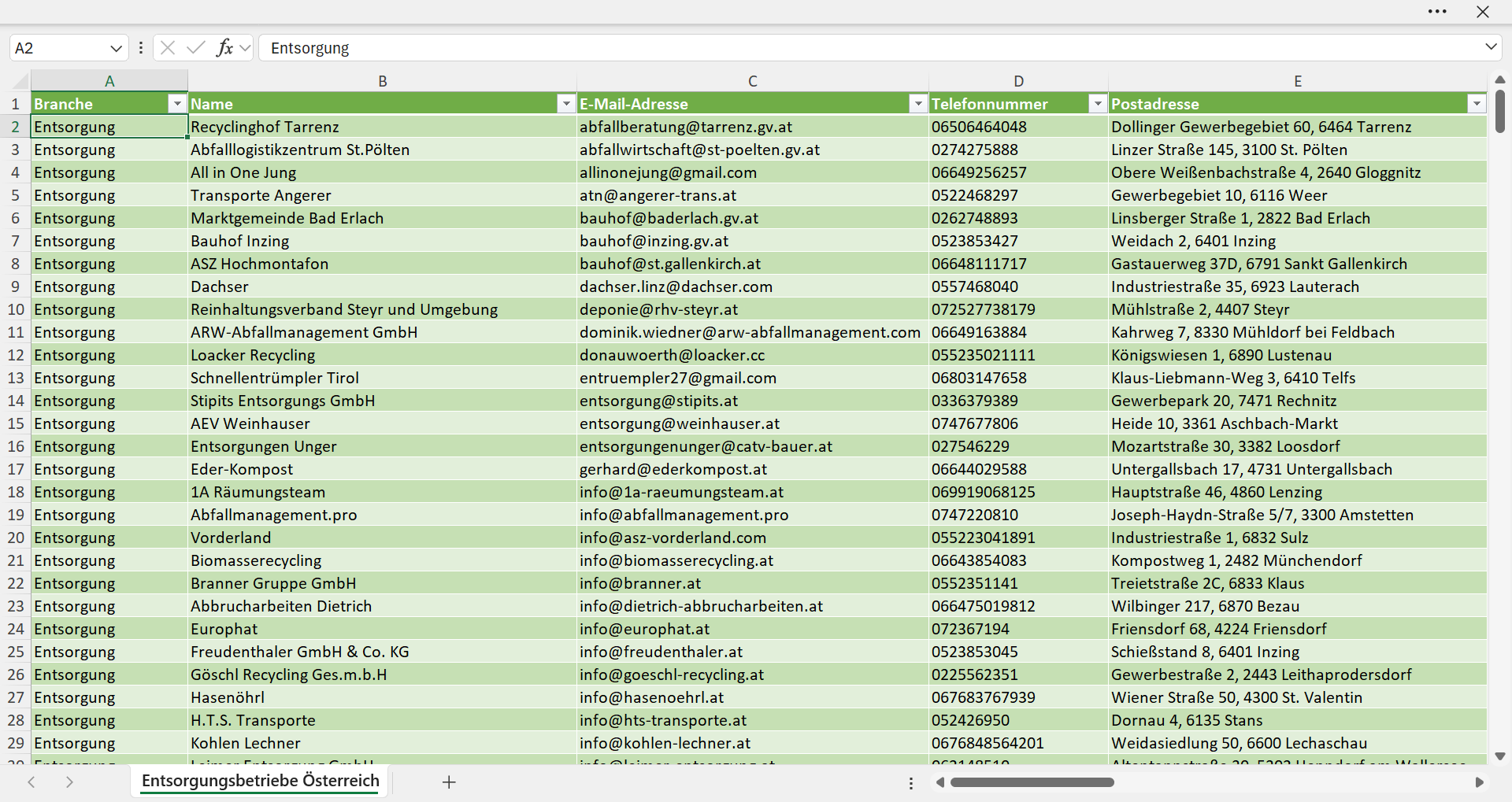The image size is (1512, 802).
Task: Select address Wiener Straße 50, 4300 St. Valentin
Action: pos(1298,697)
